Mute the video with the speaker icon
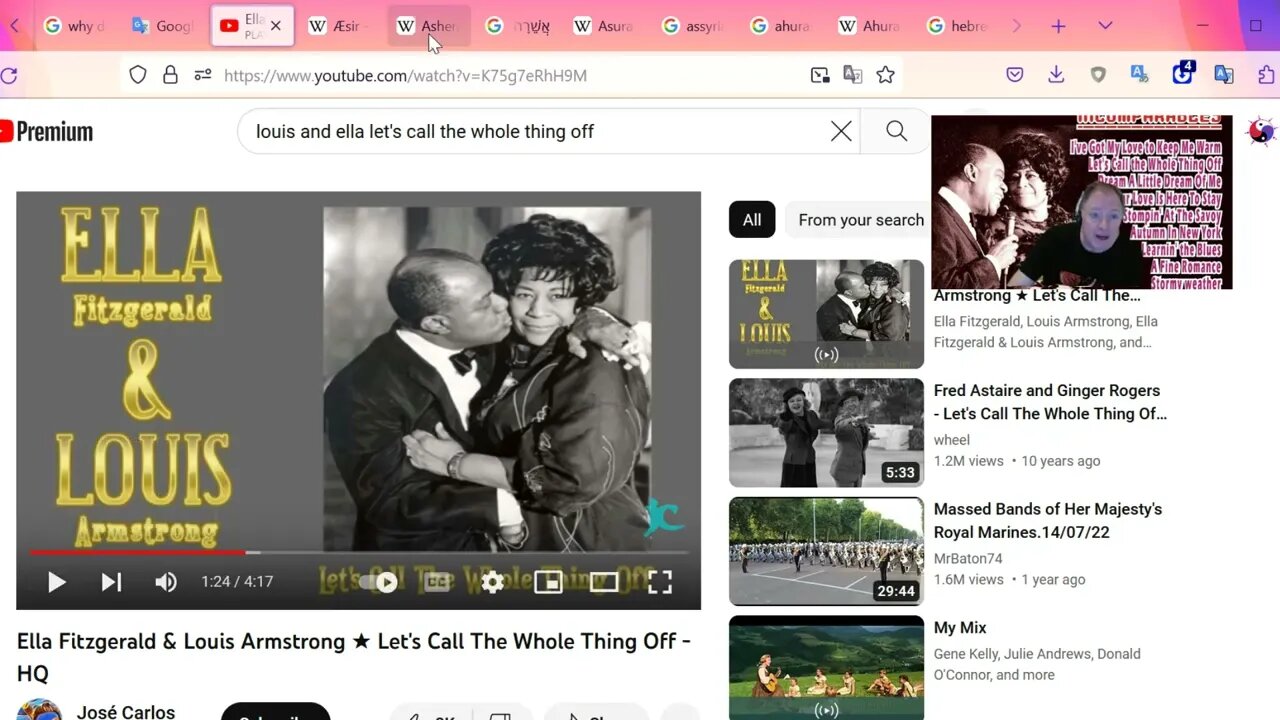1280x720 pixels. click(166, 582)
